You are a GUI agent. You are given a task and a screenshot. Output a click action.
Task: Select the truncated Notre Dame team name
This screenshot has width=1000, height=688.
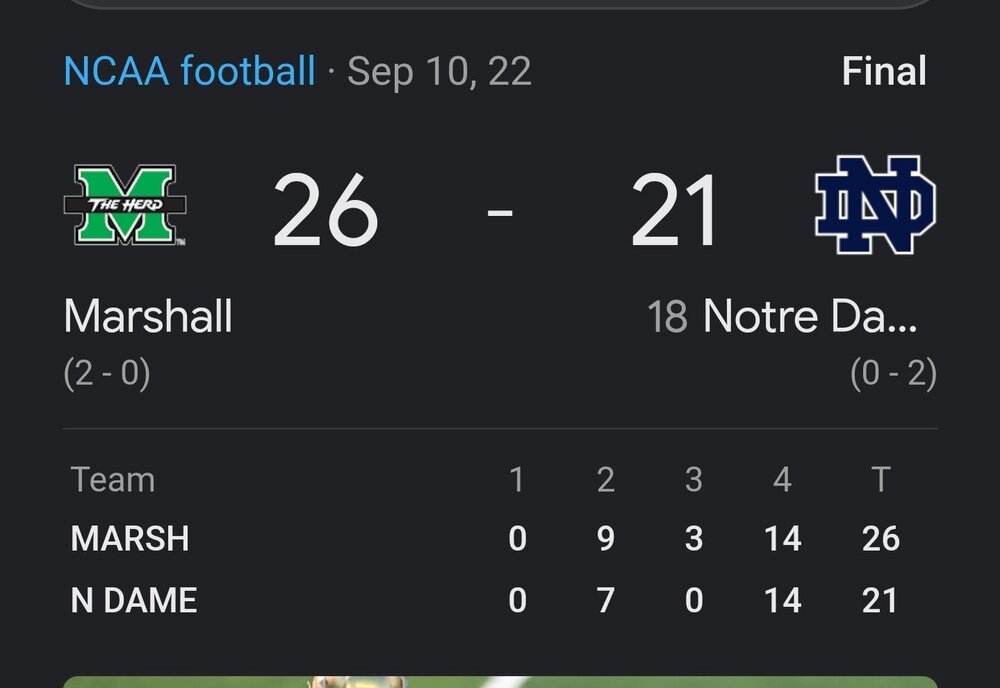coord(810,317)
